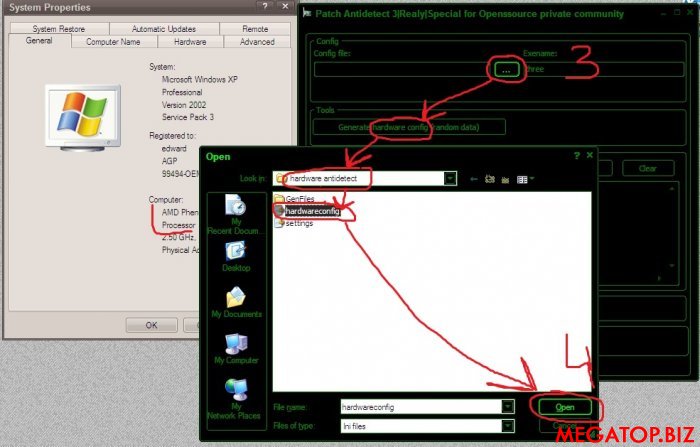Switch to Remote tab
The width and height of the screenshot is (700, 447).
255,29
